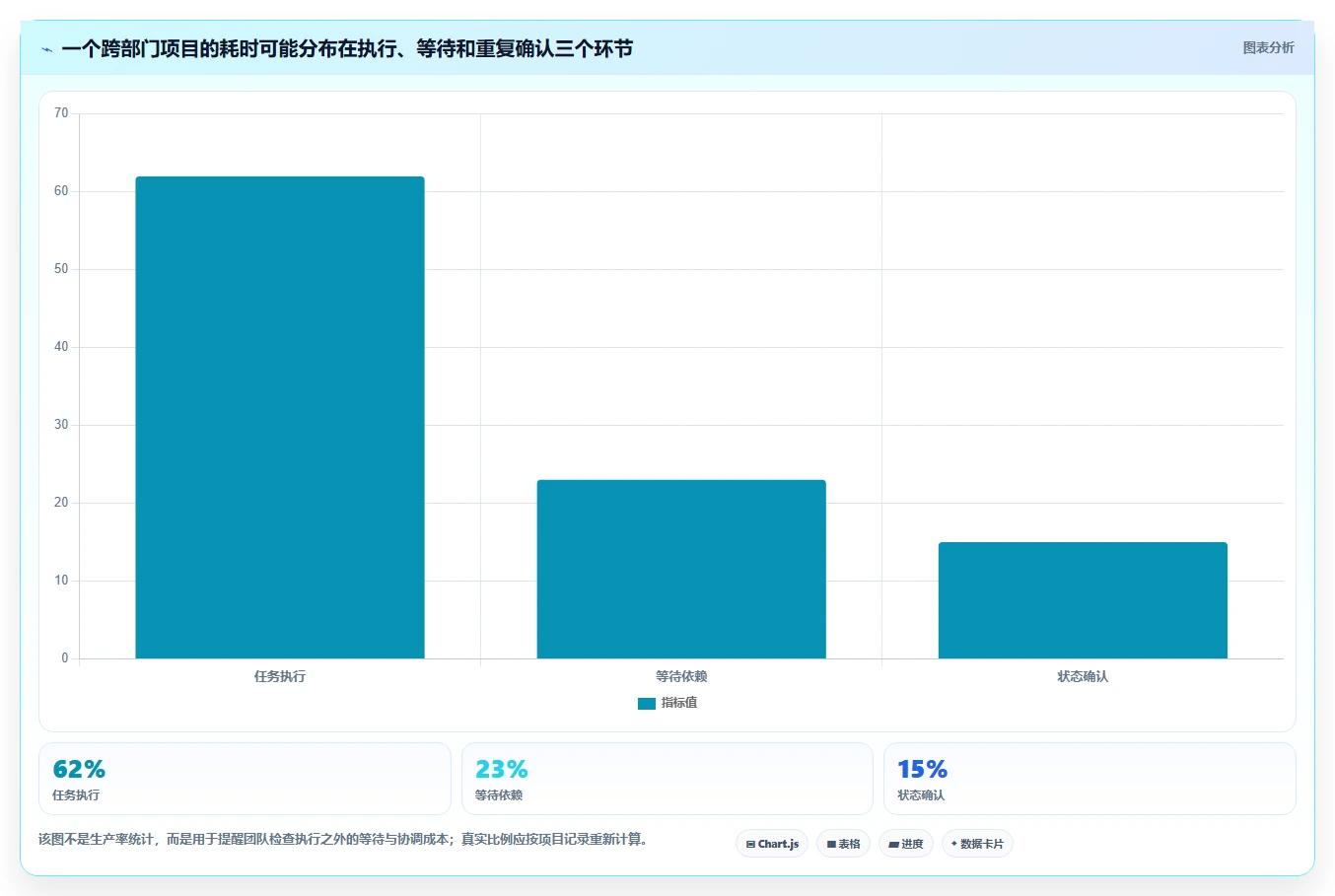
Task: Click the chart title about 跨部门项目
Action: (347, 49)
